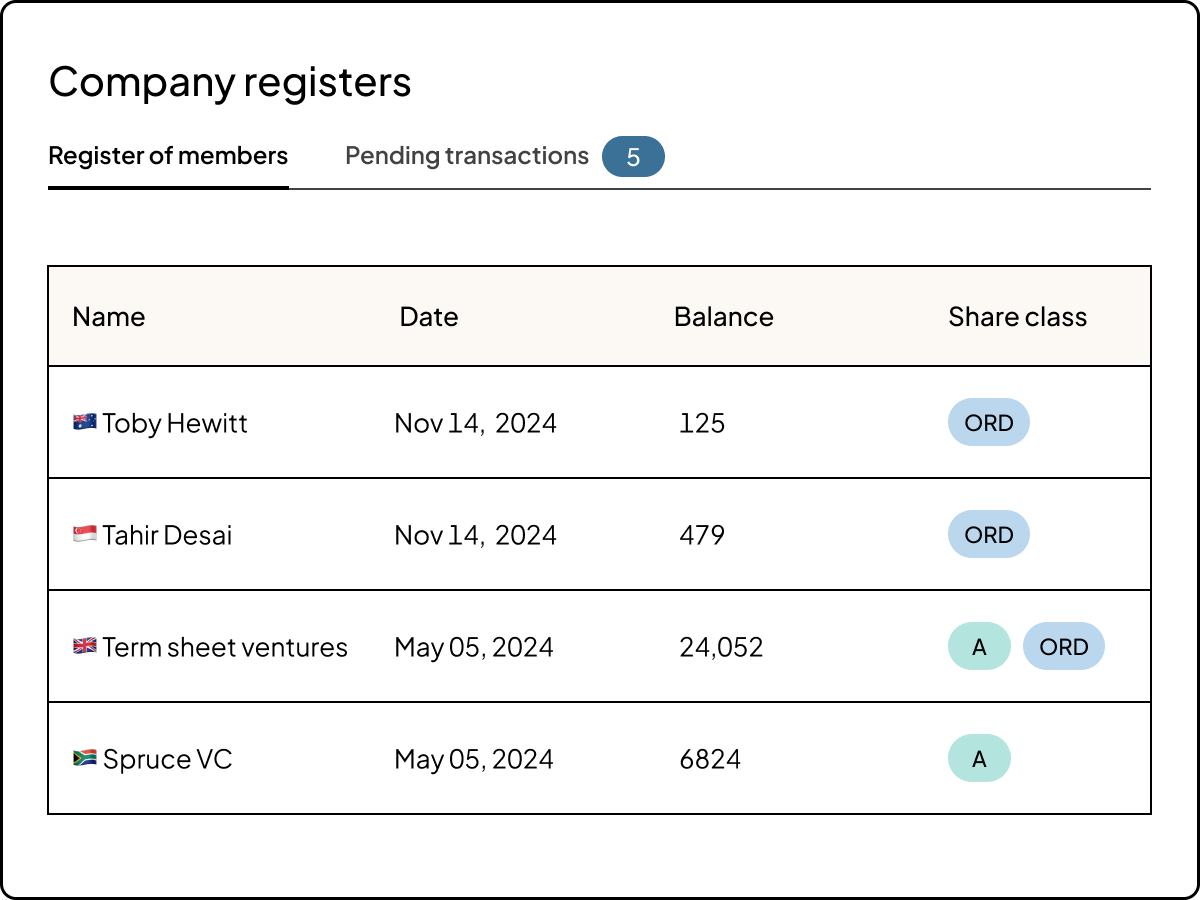Click the Australian flag next to Toby Hewitt
This screenshot has width=1200, height=900.
(83, 422)
